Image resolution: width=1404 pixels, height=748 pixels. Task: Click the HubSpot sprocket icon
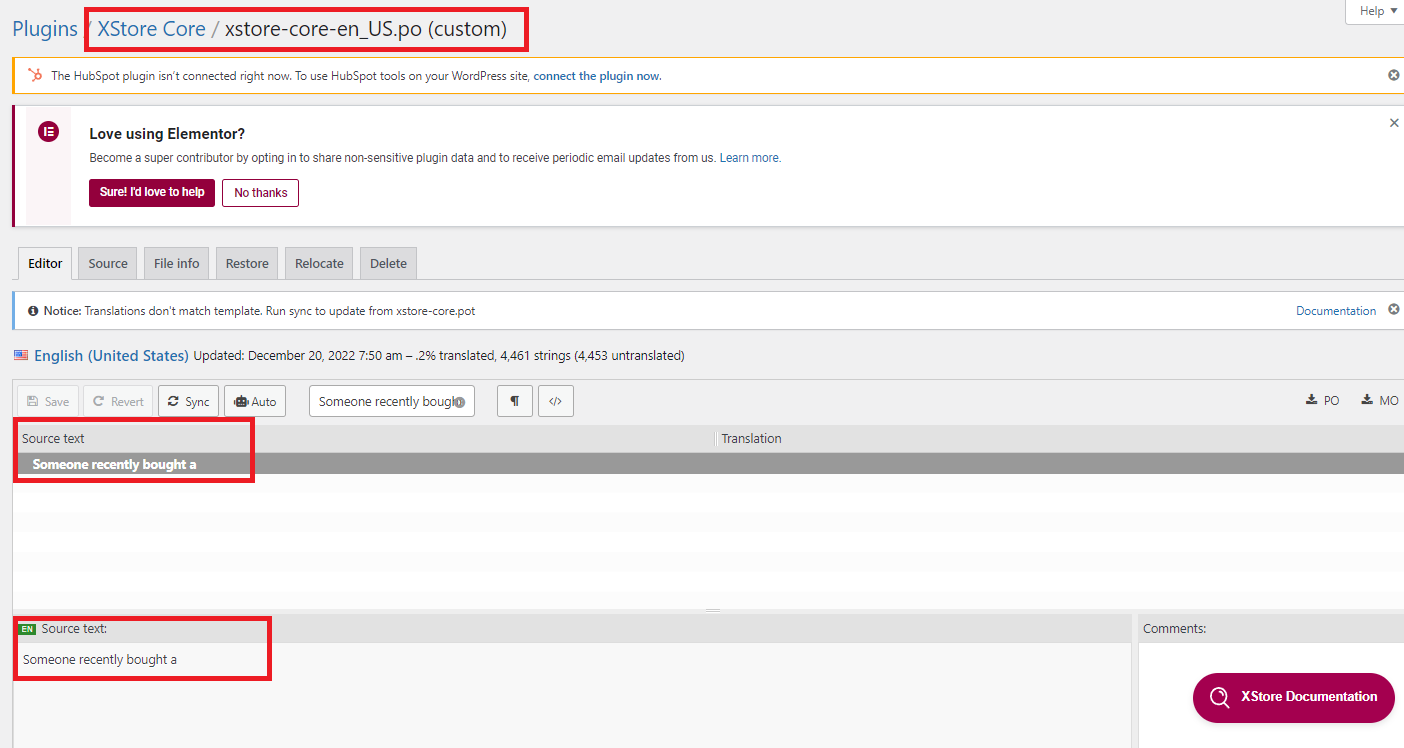coord(35,75)
